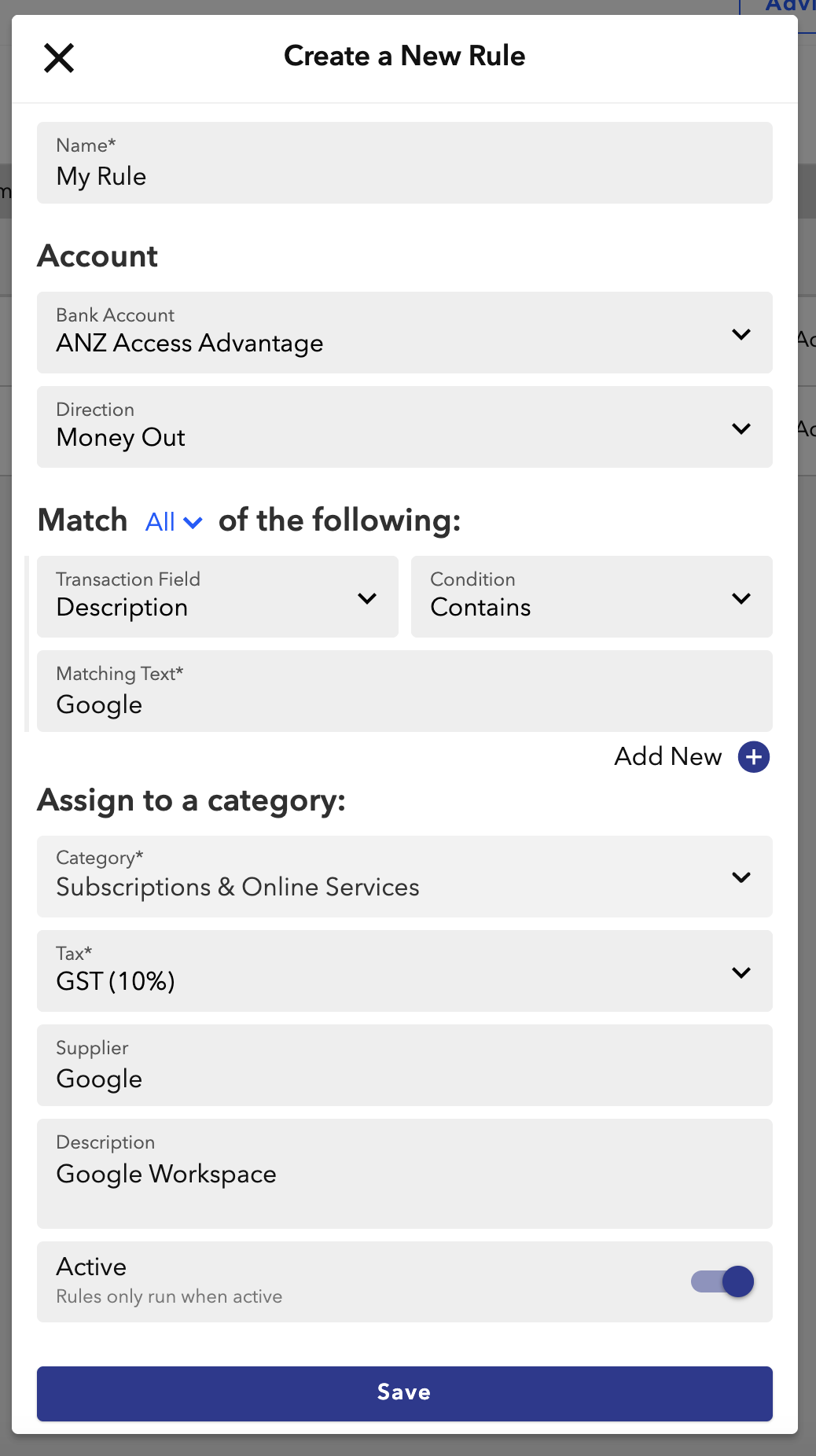
Task: Open the Condition dropdown
Action: tap(591, 597)
